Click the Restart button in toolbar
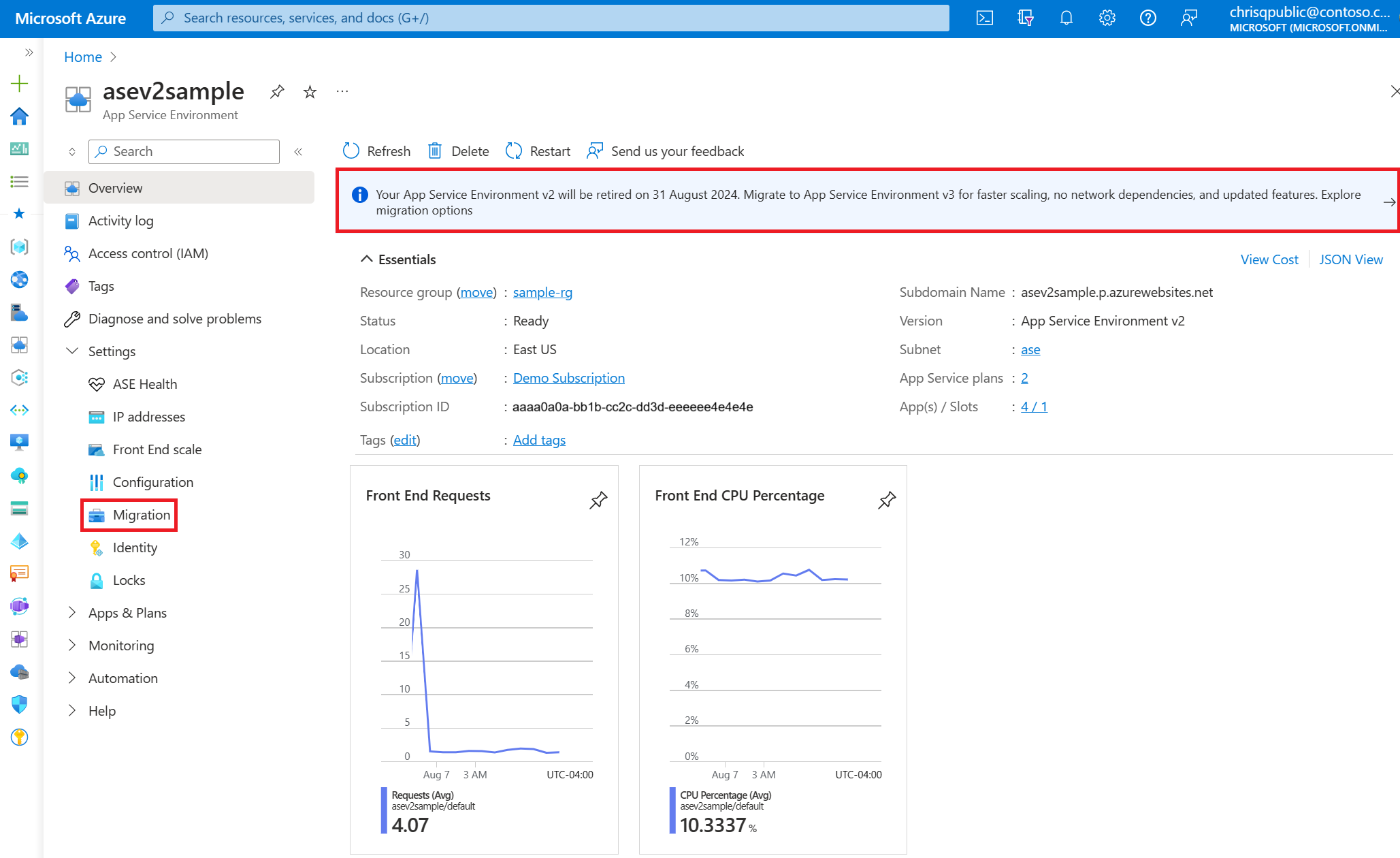Image resolution: width=1400 pixels, height=858 pixels. click(x=539, y=150)
